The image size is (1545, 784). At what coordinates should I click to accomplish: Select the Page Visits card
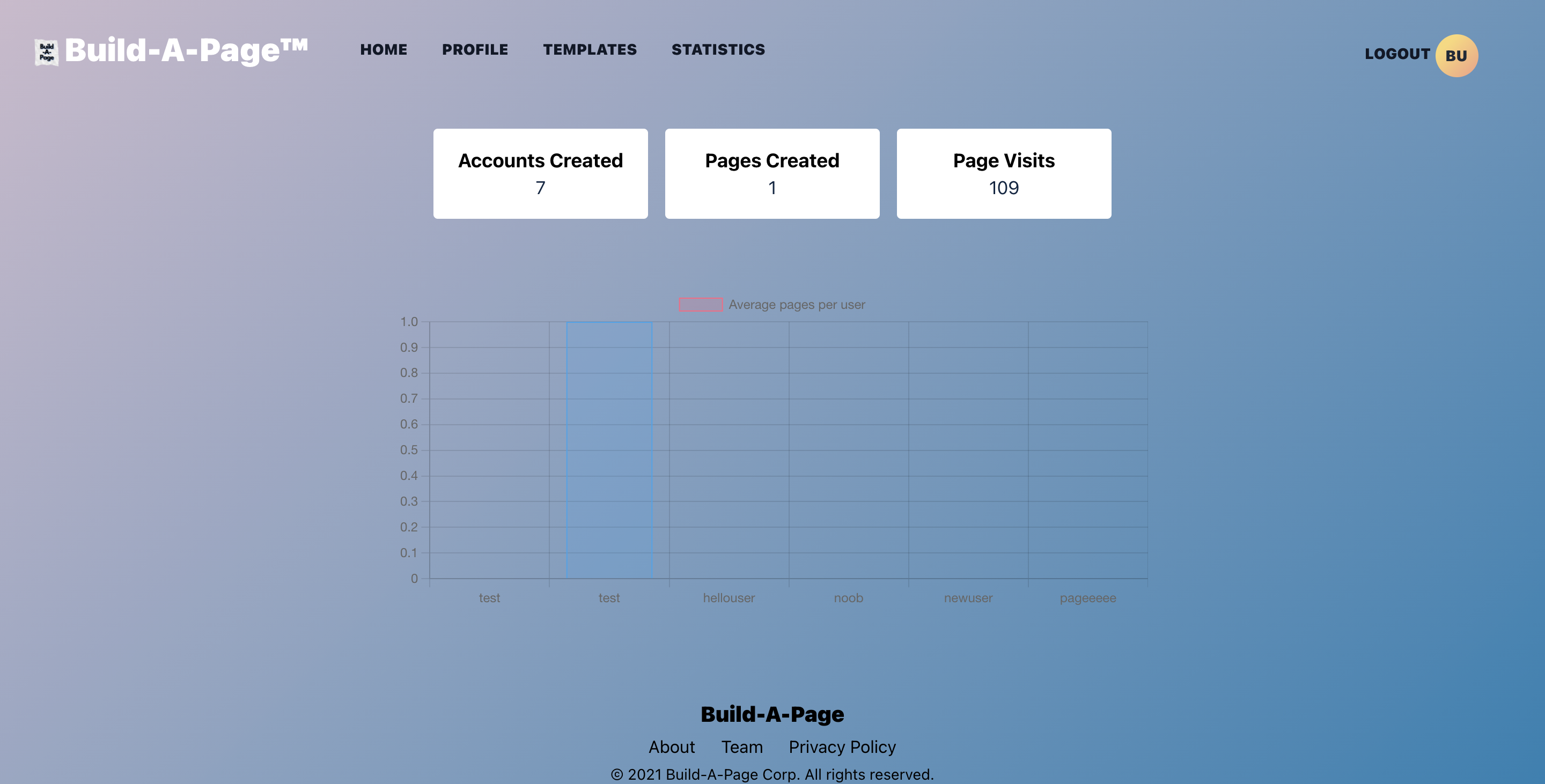[x=1003, y=174]
